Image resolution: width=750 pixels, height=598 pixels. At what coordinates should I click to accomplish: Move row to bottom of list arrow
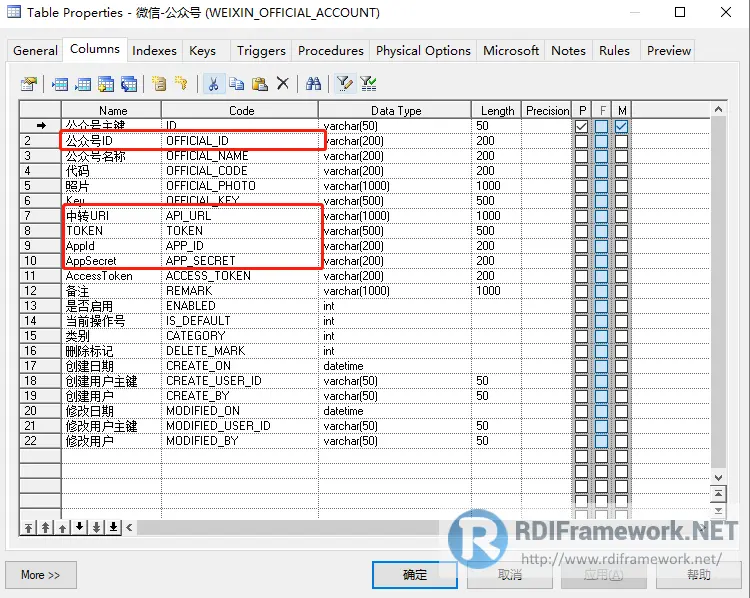pyautogui.click(x=113, y=527)
